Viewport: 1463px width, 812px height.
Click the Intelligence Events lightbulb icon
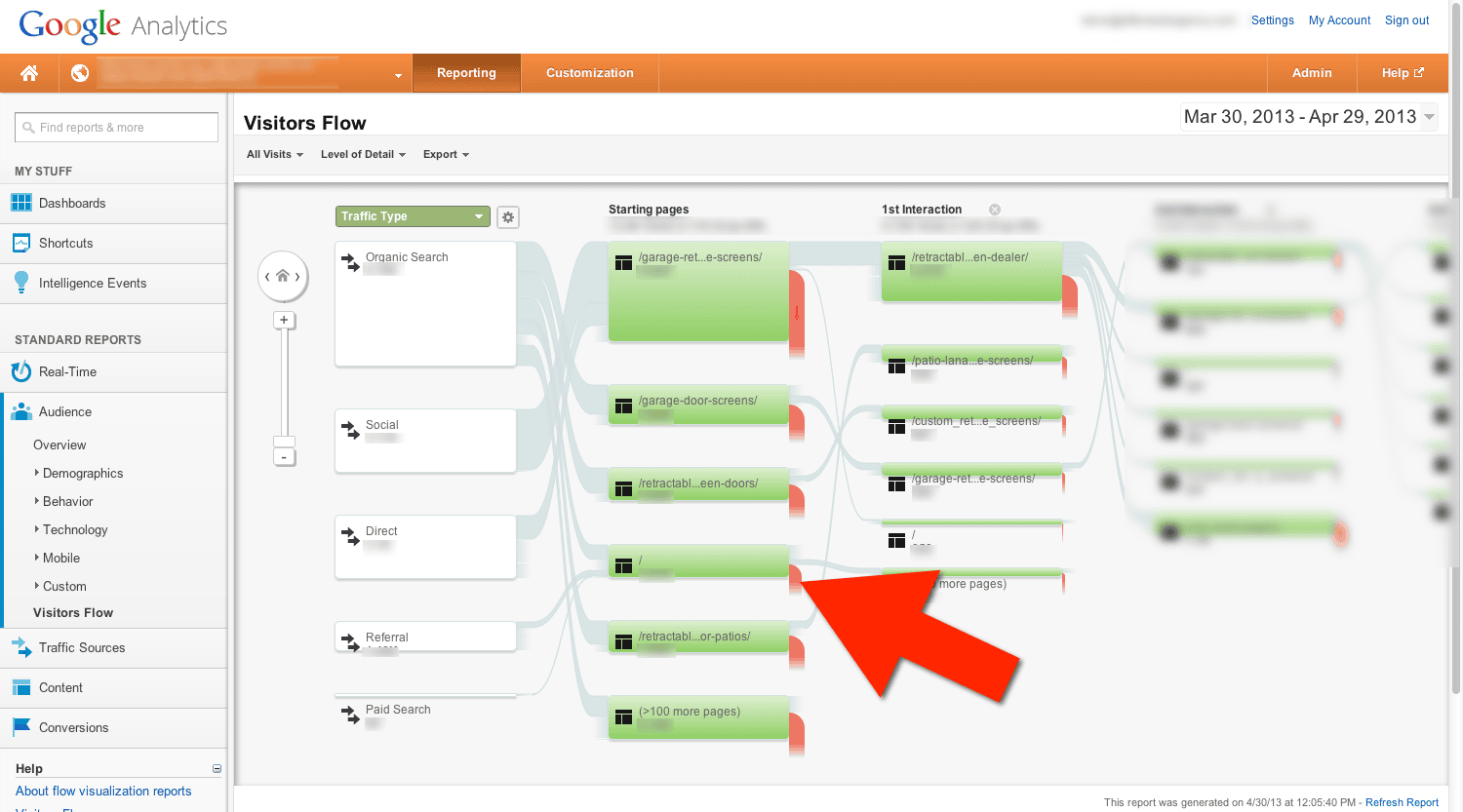pyautogui.click(x=20, y=283)
